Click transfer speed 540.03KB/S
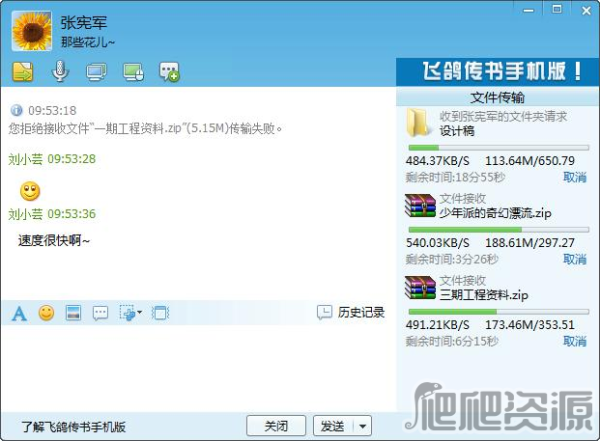Image resolution: width=600 pixels, height=441 pixels. point(438,243)
